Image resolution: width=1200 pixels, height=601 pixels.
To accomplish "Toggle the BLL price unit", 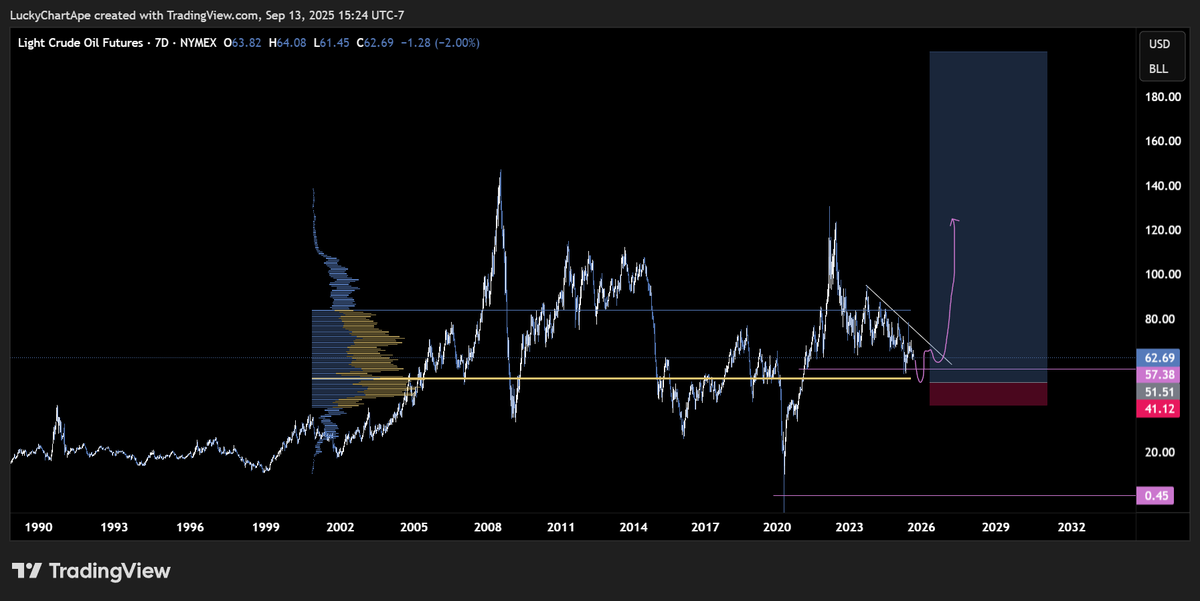I will 1161,68.
